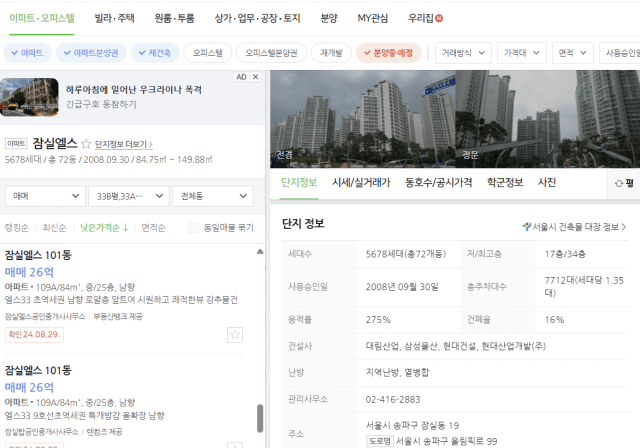Click the 우리집 new badge icon
This screenshot has height=448, width=640.
click(439, 18)
